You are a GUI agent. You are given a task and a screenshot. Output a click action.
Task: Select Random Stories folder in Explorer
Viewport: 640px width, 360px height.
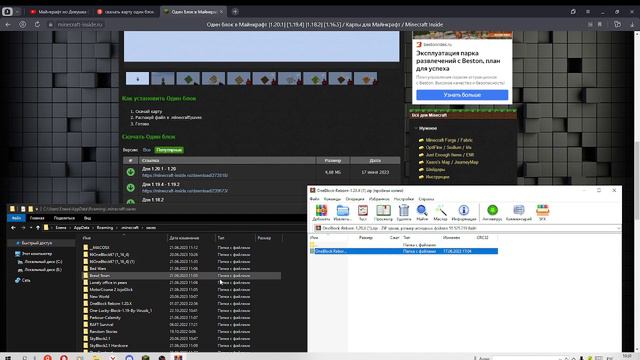coord(103,331)
